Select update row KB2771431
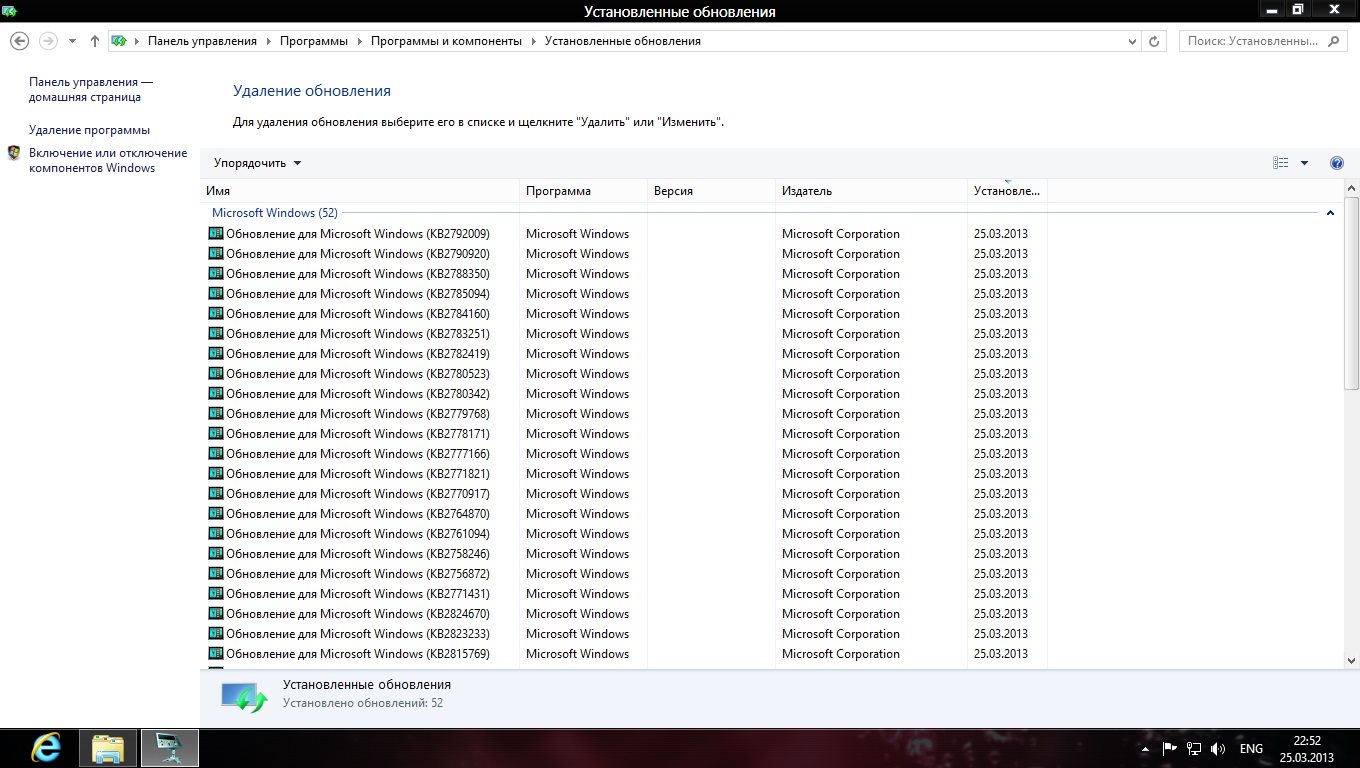The width and height of the screenshot is (1360, 768). [626, 594]
